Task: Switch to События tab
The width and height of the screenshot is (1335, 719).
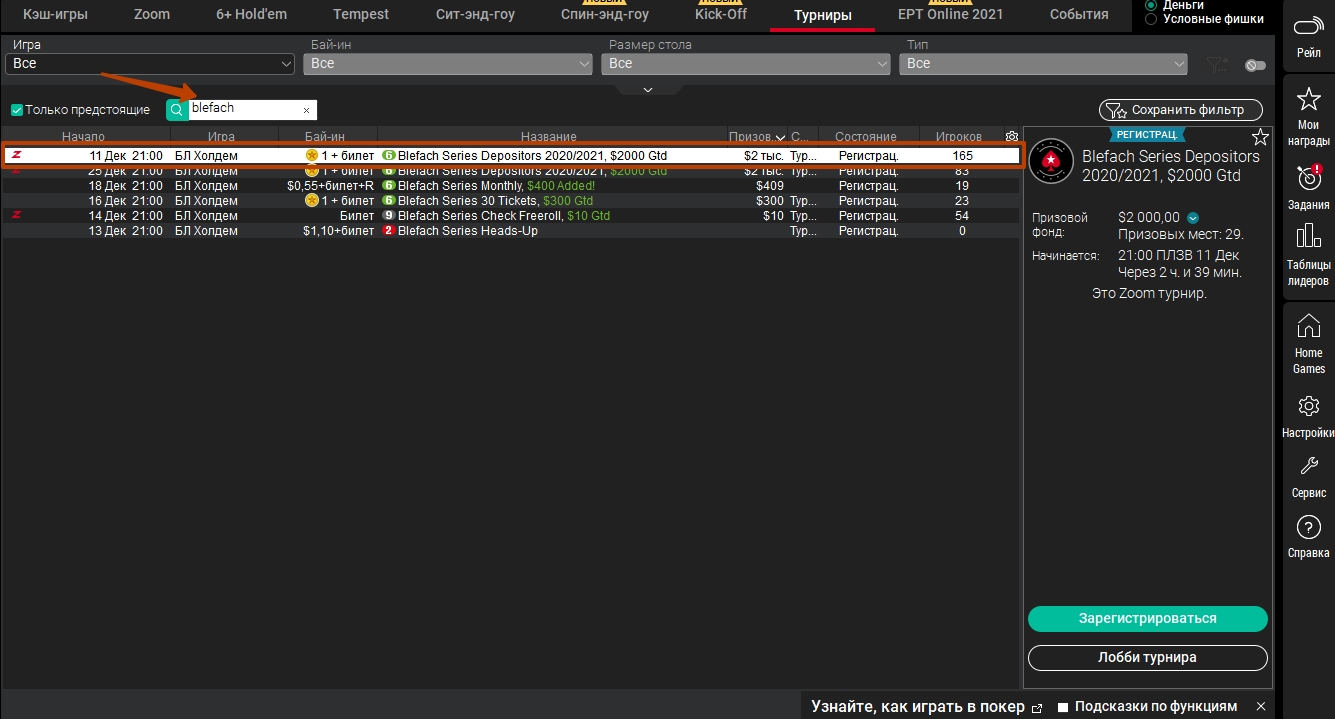Action: tap(1079, 14)
